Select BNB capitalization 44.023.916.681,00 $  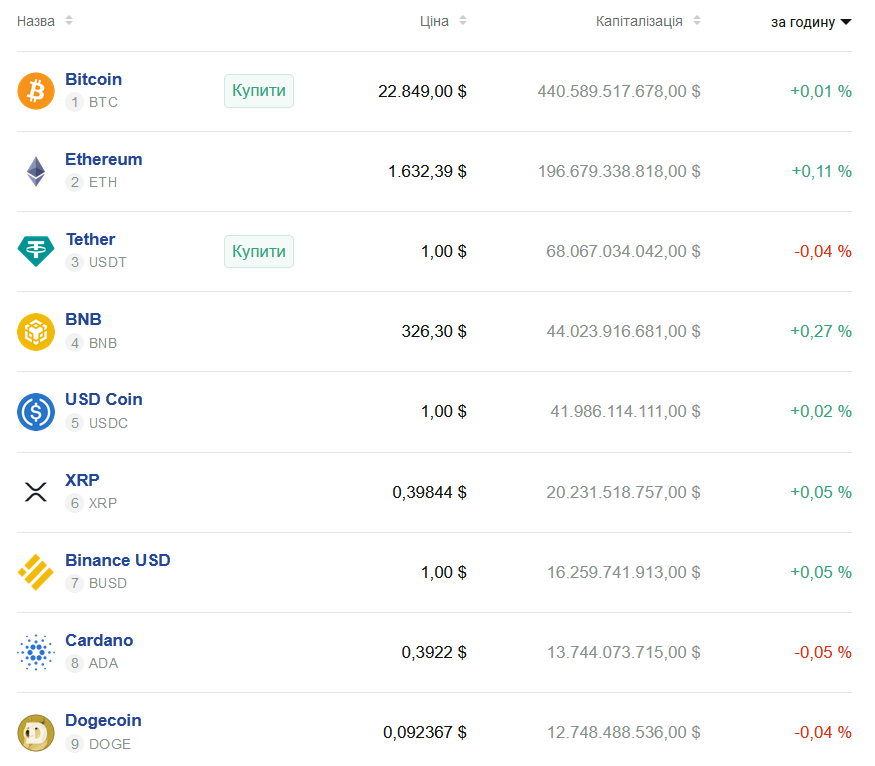[623, 331]
